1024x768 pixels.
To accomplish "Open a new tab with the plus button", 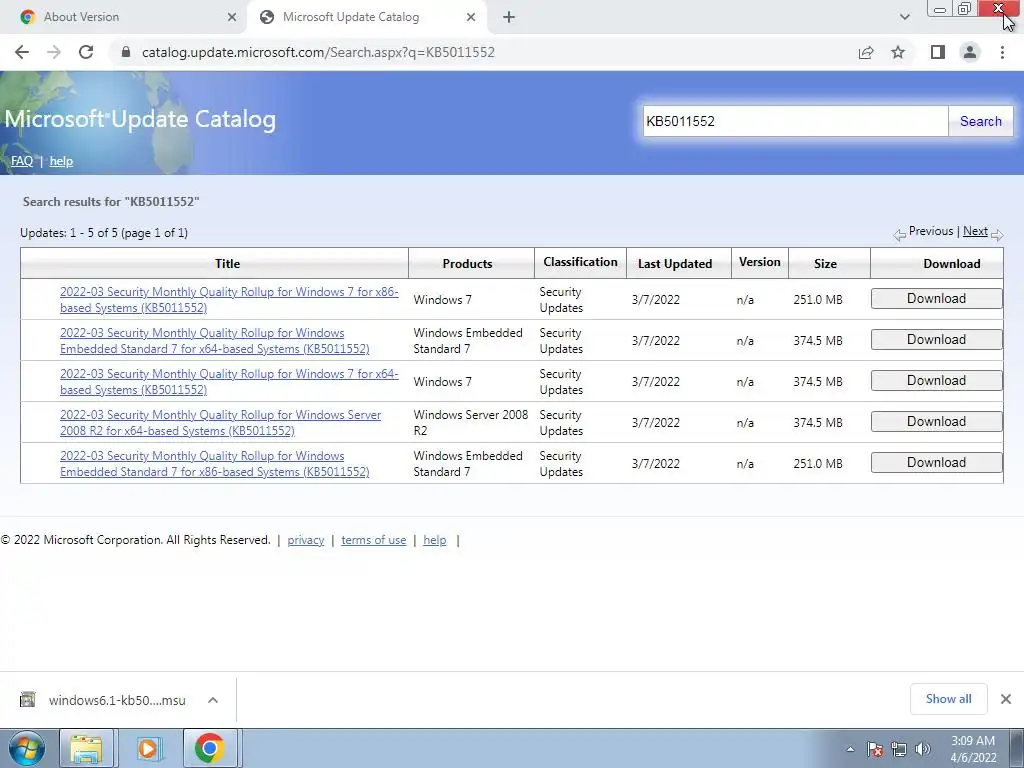I will coord(509,17).
